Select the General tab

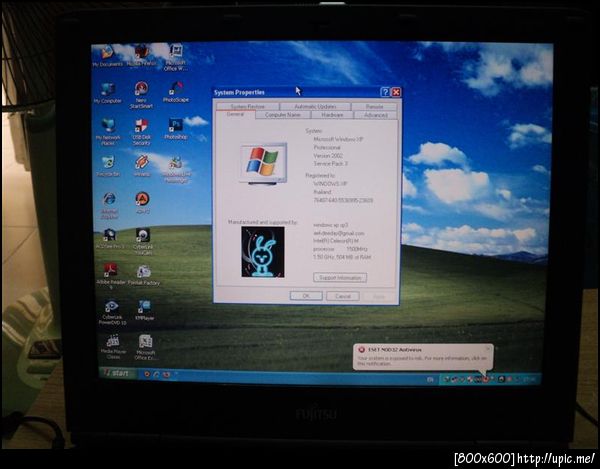235,114
